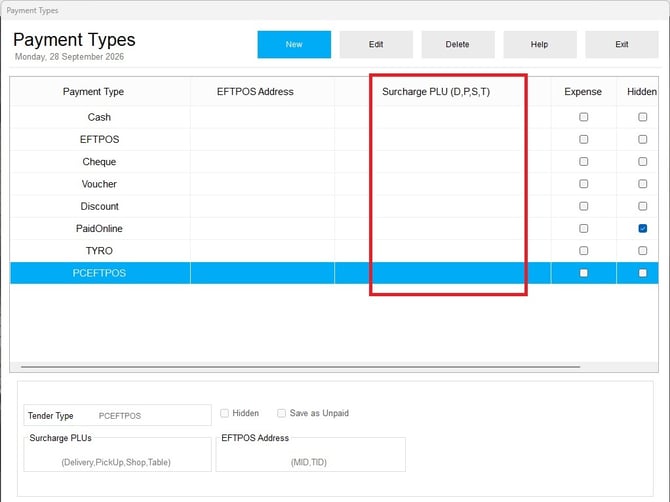Click the Edit button

point(376,44)
